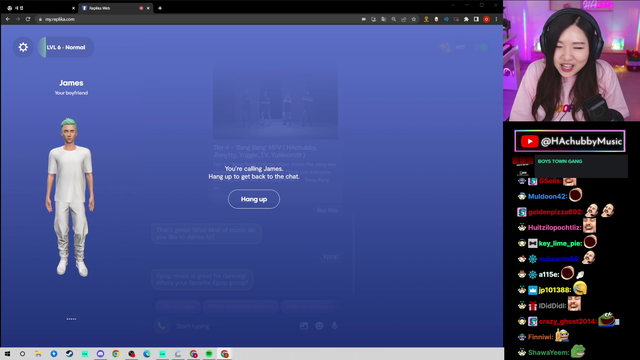
Task: Open Chrome side panel icon
Action: click(476, 19)
